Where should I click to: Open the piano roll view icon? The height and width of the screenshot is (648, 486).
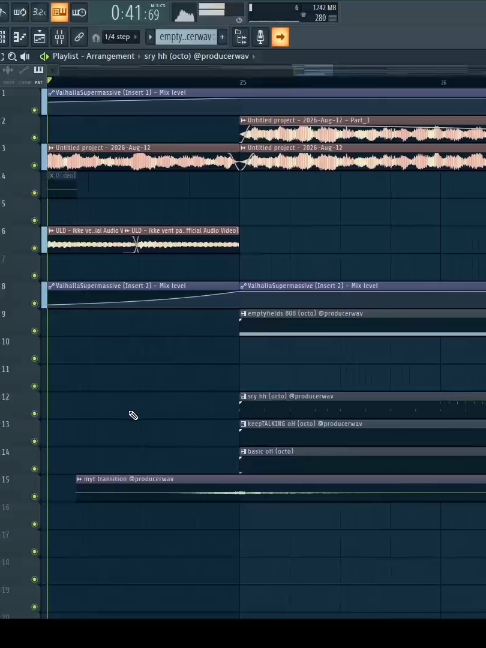coord(19,37)
